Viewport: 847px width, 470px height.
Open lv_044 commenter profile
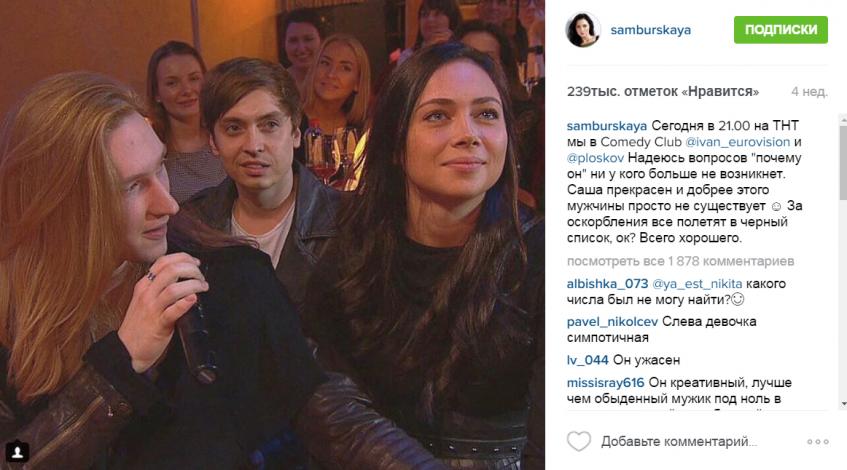(x=587, y=360)
